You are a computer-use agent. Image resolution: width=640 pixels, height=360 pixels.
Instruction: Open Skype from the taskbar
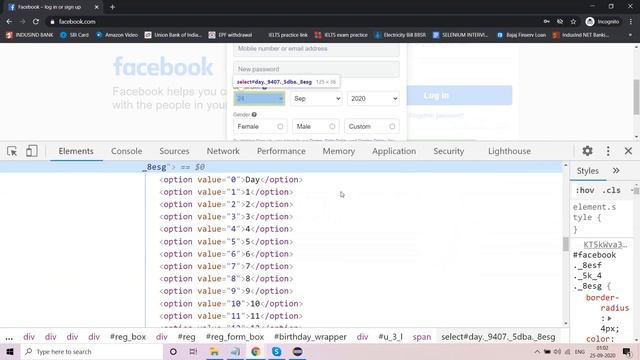pos(276,351)
